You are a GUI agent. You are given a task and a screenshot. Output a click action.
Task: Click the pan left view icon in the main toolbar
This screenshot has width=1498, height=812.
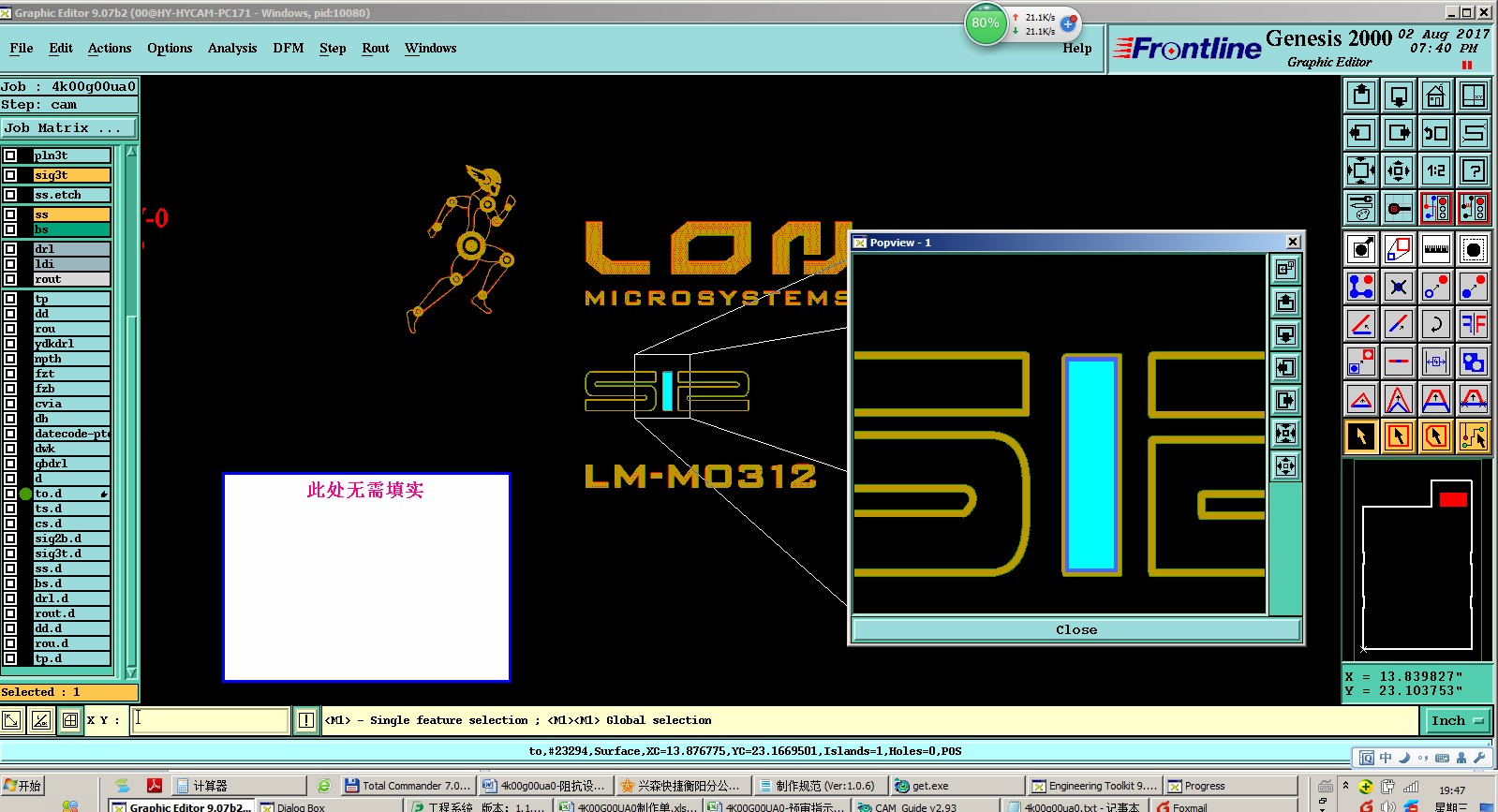click(x=1361, y=133)
